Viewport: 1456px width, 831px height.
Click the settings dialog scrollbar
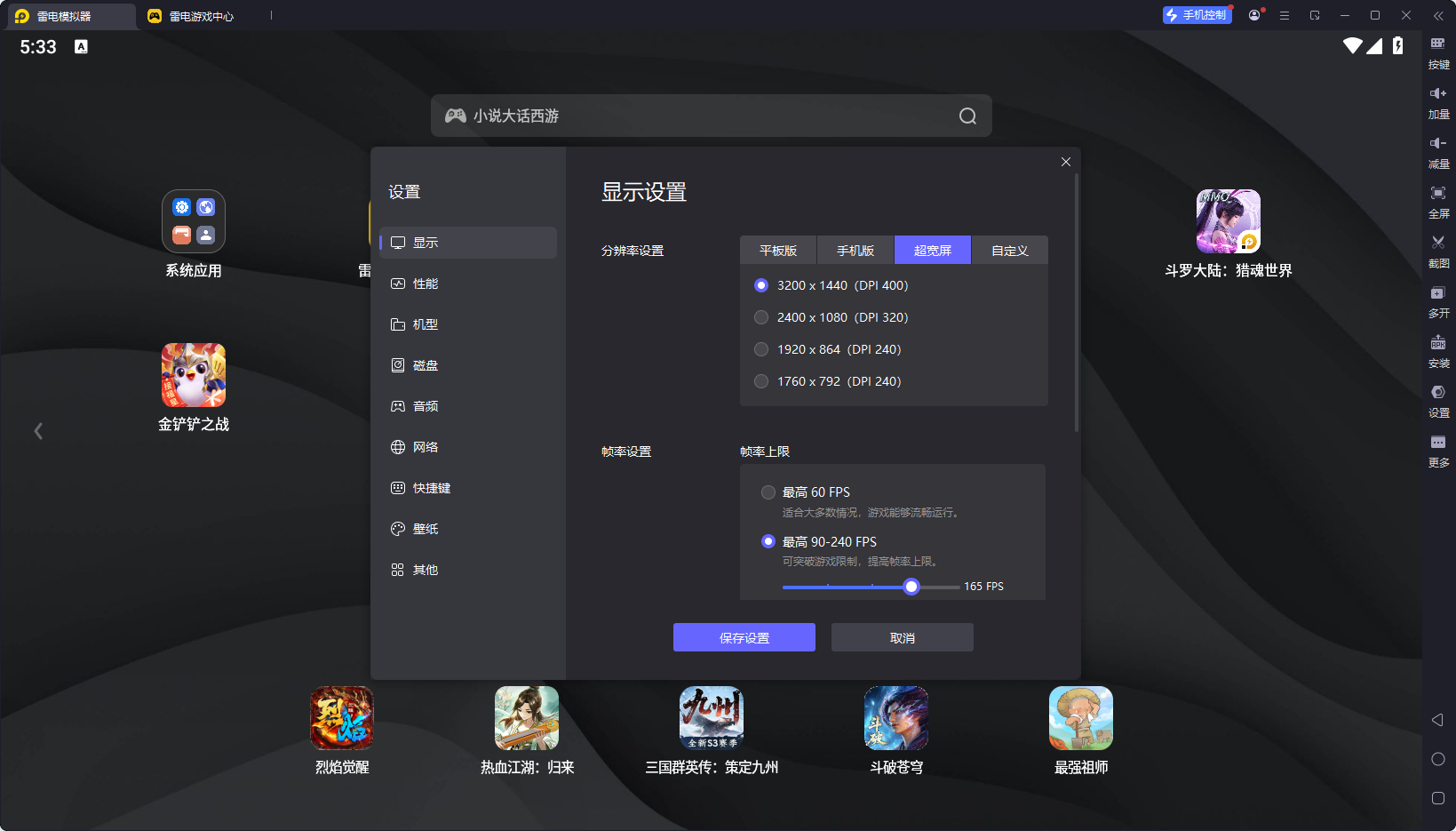(1077, 303)
